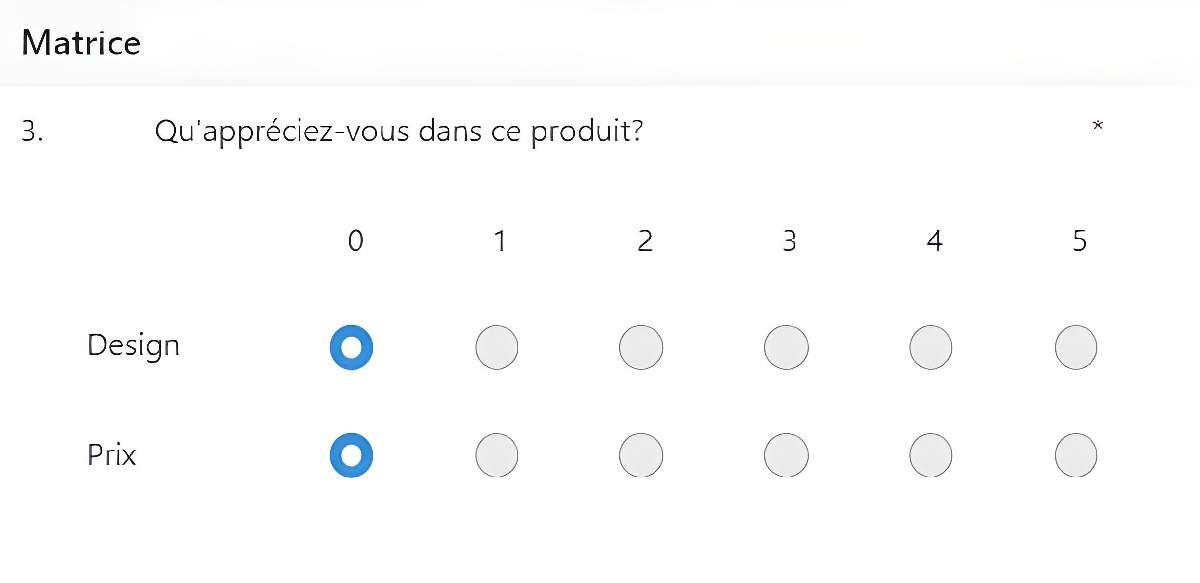The width and height of the screenshot is (1200, 583).
Task: Set Prix rating to 3
Action: click(x=786, y=456)
